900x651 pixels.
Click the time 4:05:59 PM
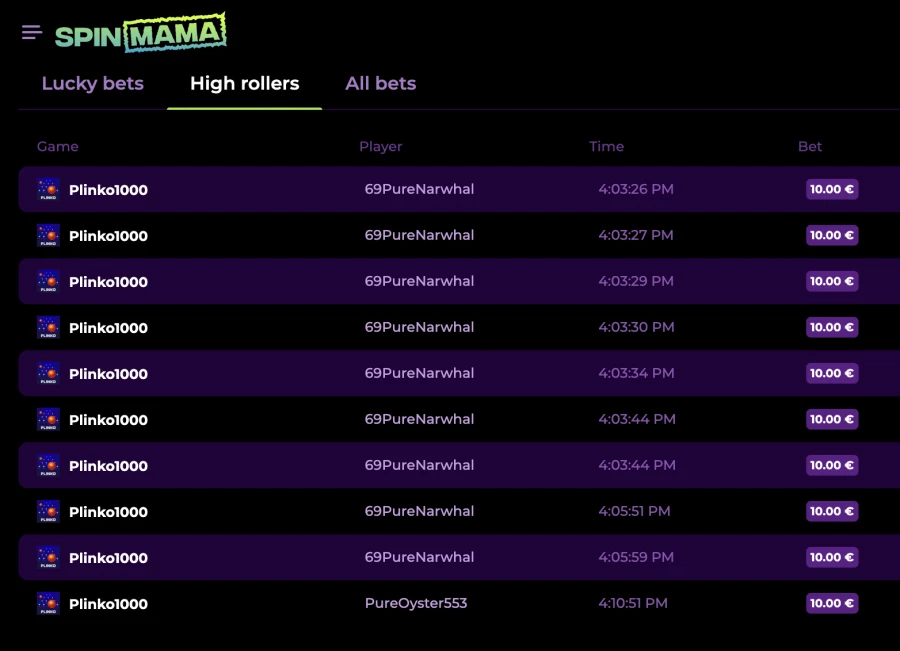pos(636,557)
